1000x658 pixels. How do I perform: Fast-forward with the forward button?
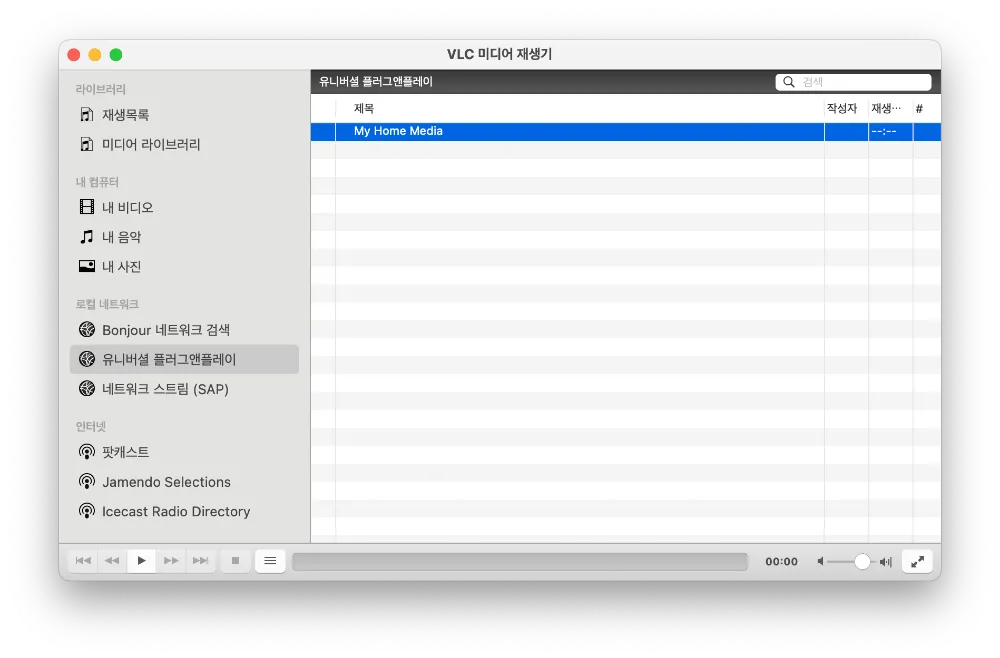point(171,561)
